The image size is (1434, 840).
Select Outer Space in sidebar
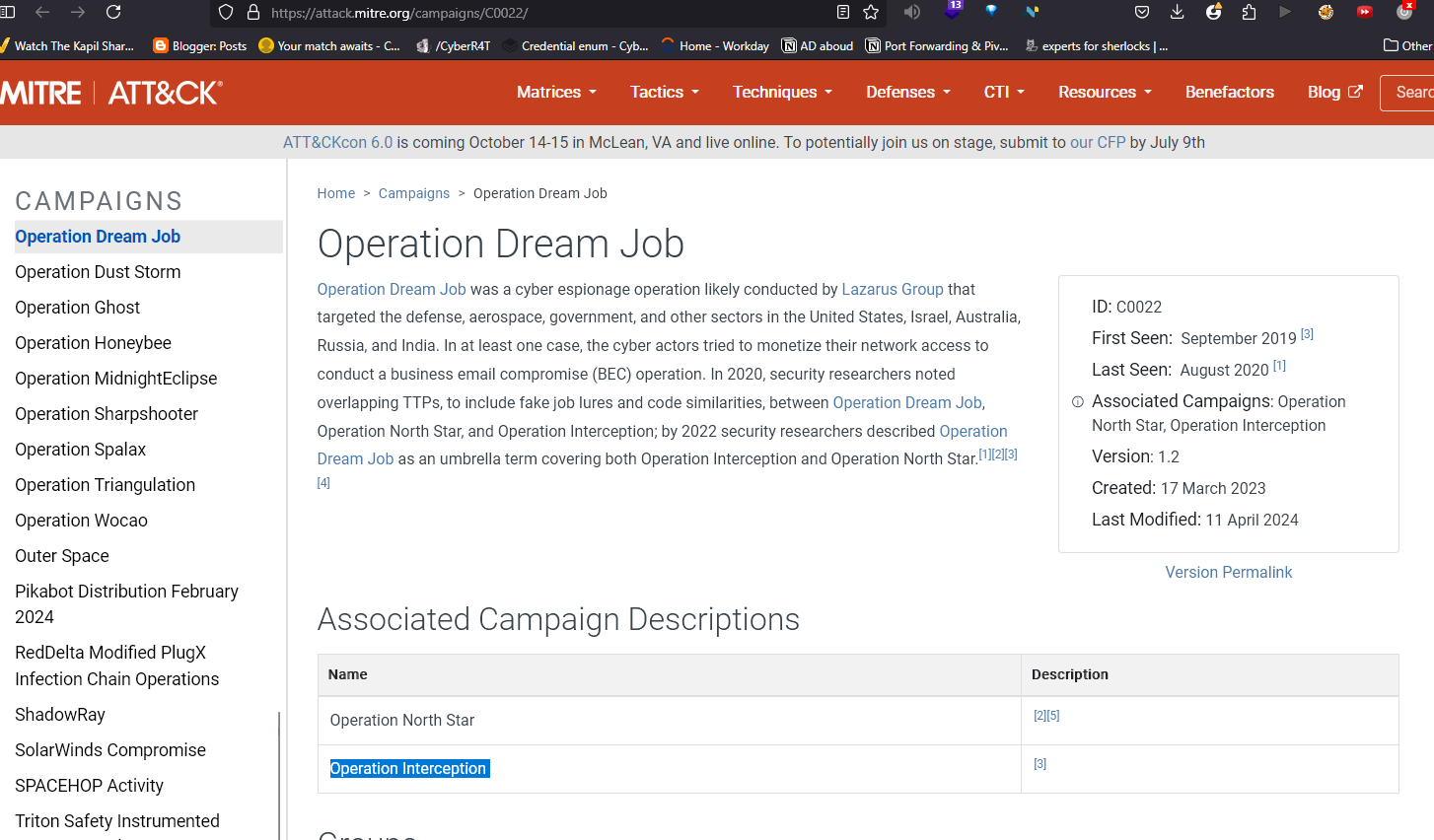click(62, 556)
